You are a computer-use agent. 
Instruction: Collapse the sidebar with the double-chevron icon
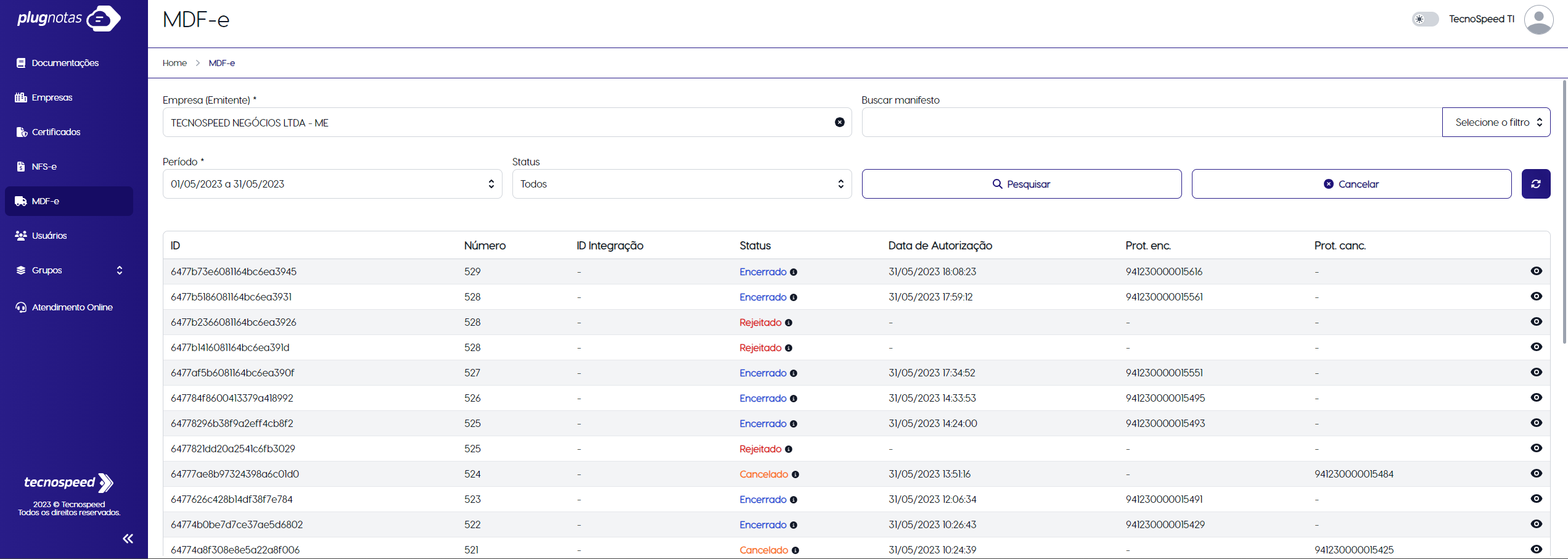pyautogui.click(x=128, y=539)
